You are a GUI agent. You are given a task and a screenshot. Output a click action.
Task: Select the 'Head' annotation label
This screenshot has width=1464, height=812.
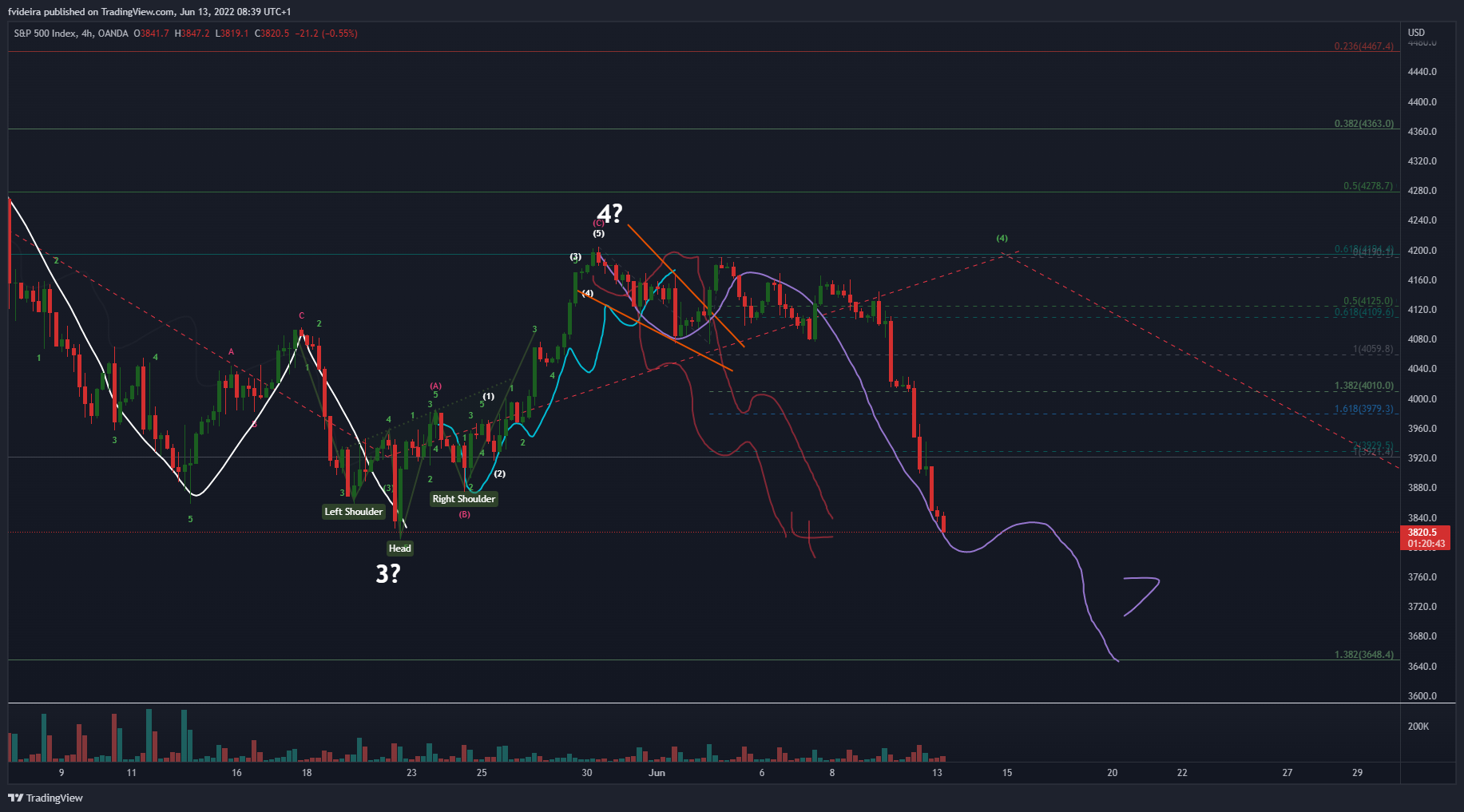coord(400,548)
